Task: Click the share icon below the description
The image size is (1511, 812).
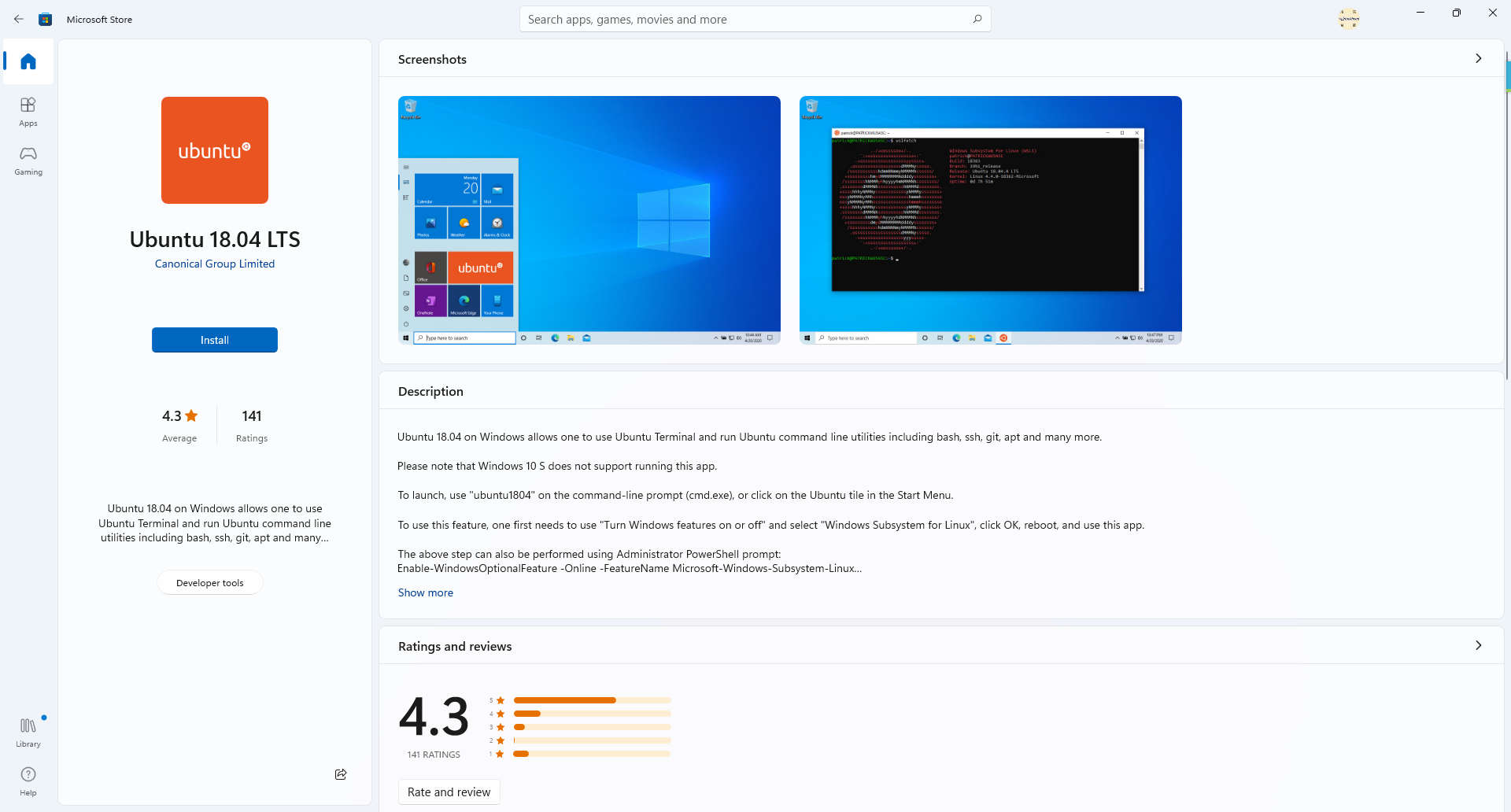Action: tap(340, 773)
